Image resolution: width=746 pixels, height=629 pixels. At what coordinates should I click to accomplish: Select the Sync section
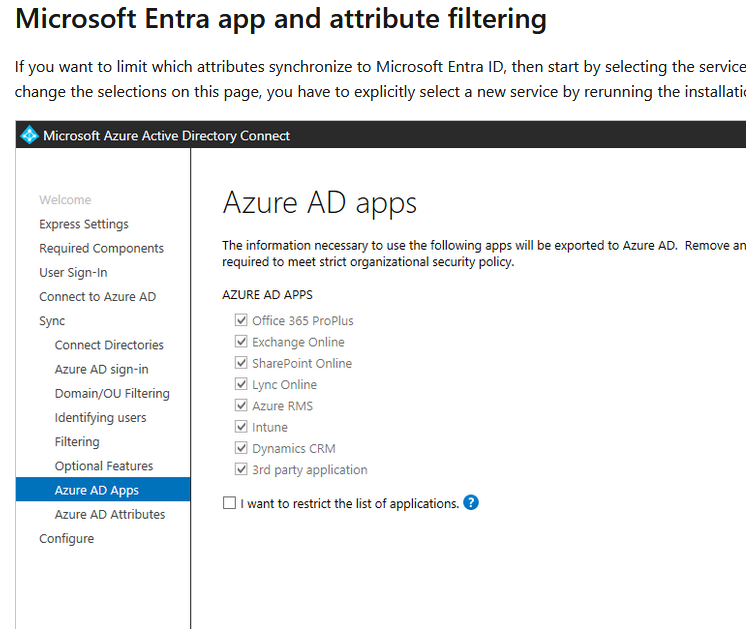[x=52, y=321]
